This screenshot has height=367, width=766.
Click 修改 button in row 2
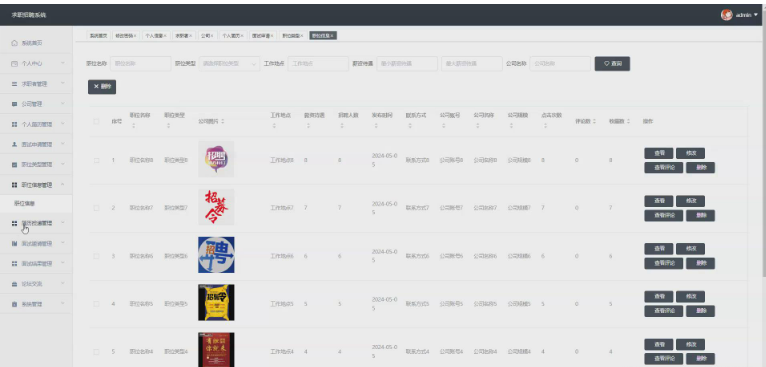pyautogui.click(x=690, y=201)
